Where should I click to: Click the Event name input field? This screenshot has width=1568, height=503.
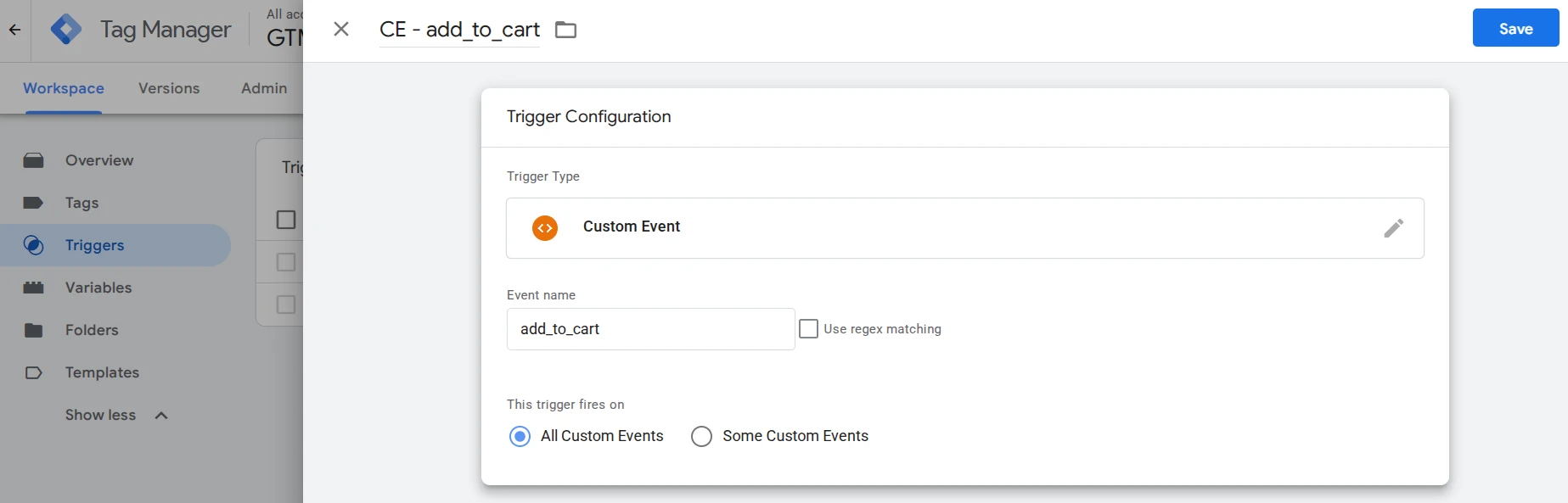pos(650,329)
